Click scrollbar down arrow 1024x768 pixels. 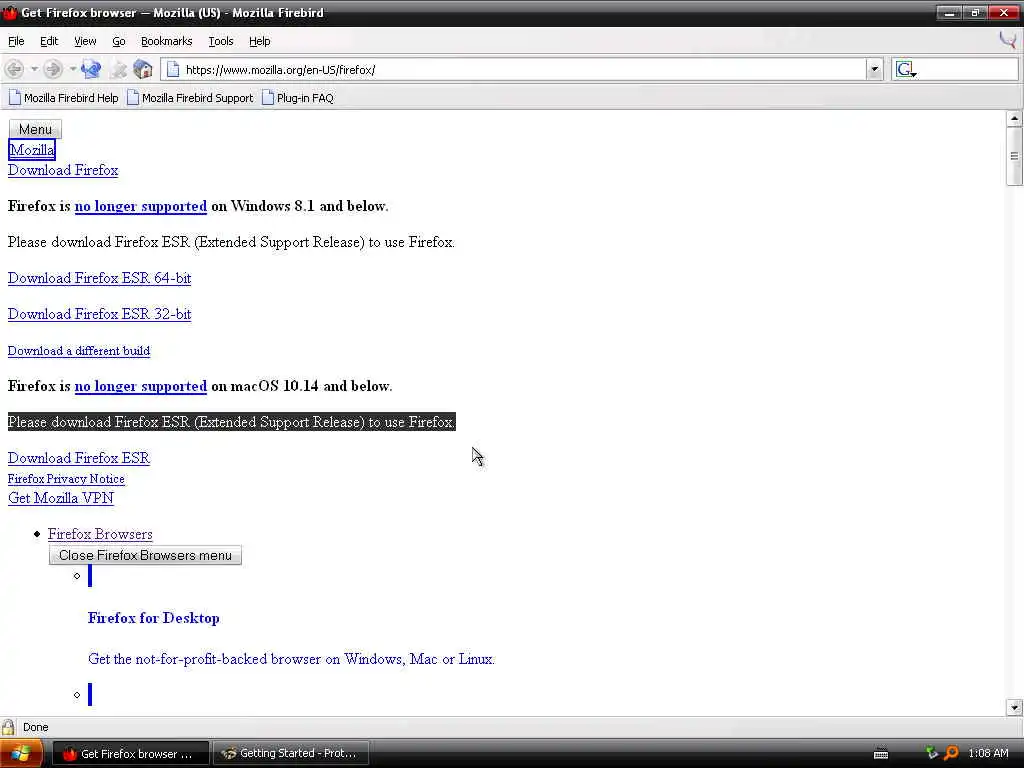(1014, 707)
